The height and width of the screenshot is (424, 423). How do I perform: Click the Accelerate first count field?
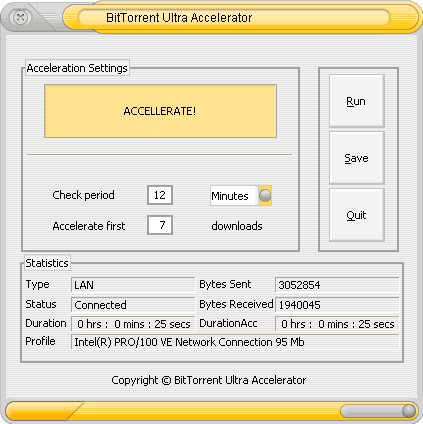point(160,225)
